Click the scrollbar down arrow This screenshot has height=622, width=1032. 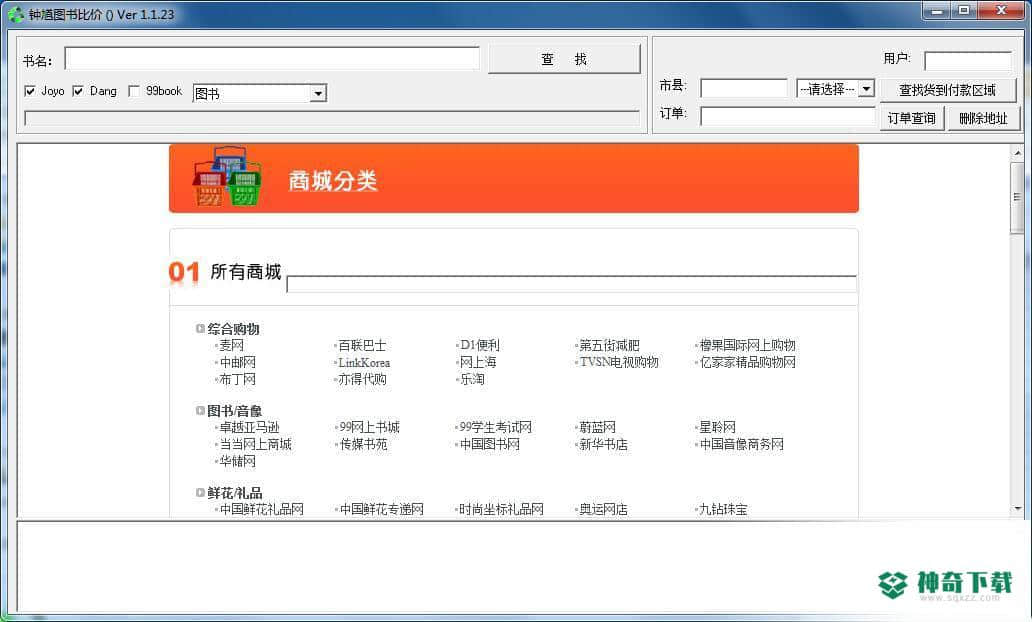tap(1018, 509)
